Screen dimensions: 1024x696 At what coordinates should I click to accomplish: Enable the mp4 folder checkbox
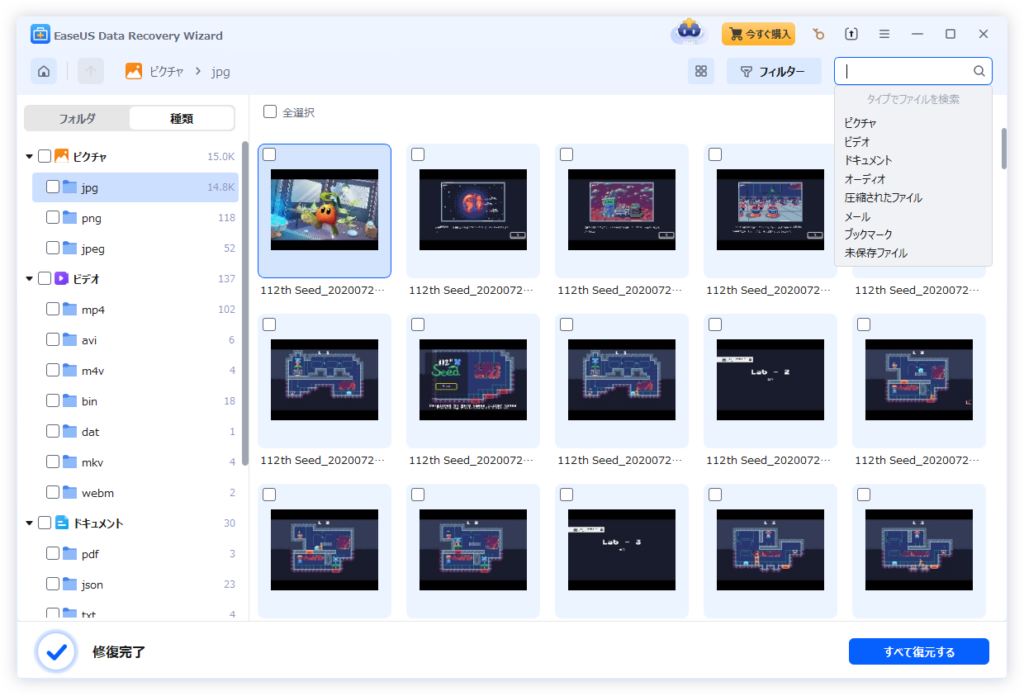click(53, 310)
